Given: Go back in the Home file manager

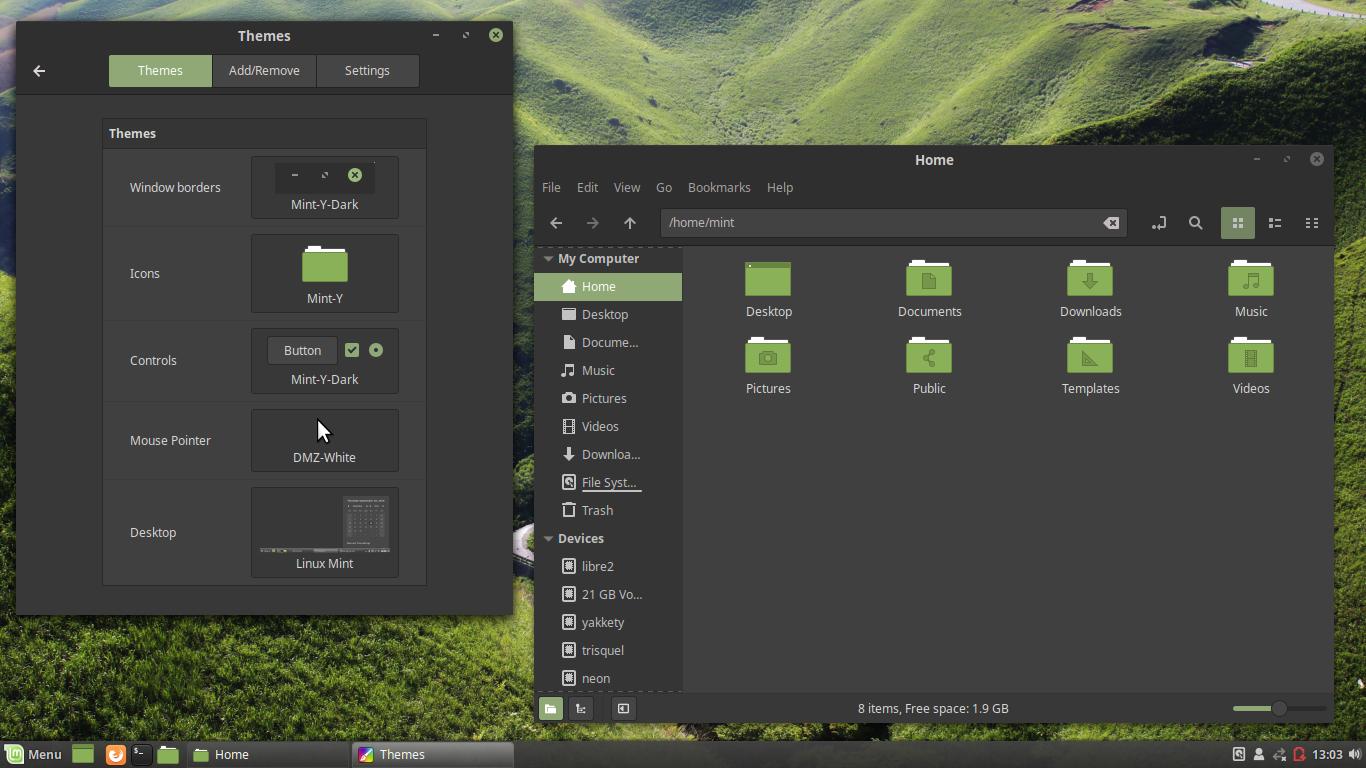Looking at the screenshot, I should (x=556, y=223).
